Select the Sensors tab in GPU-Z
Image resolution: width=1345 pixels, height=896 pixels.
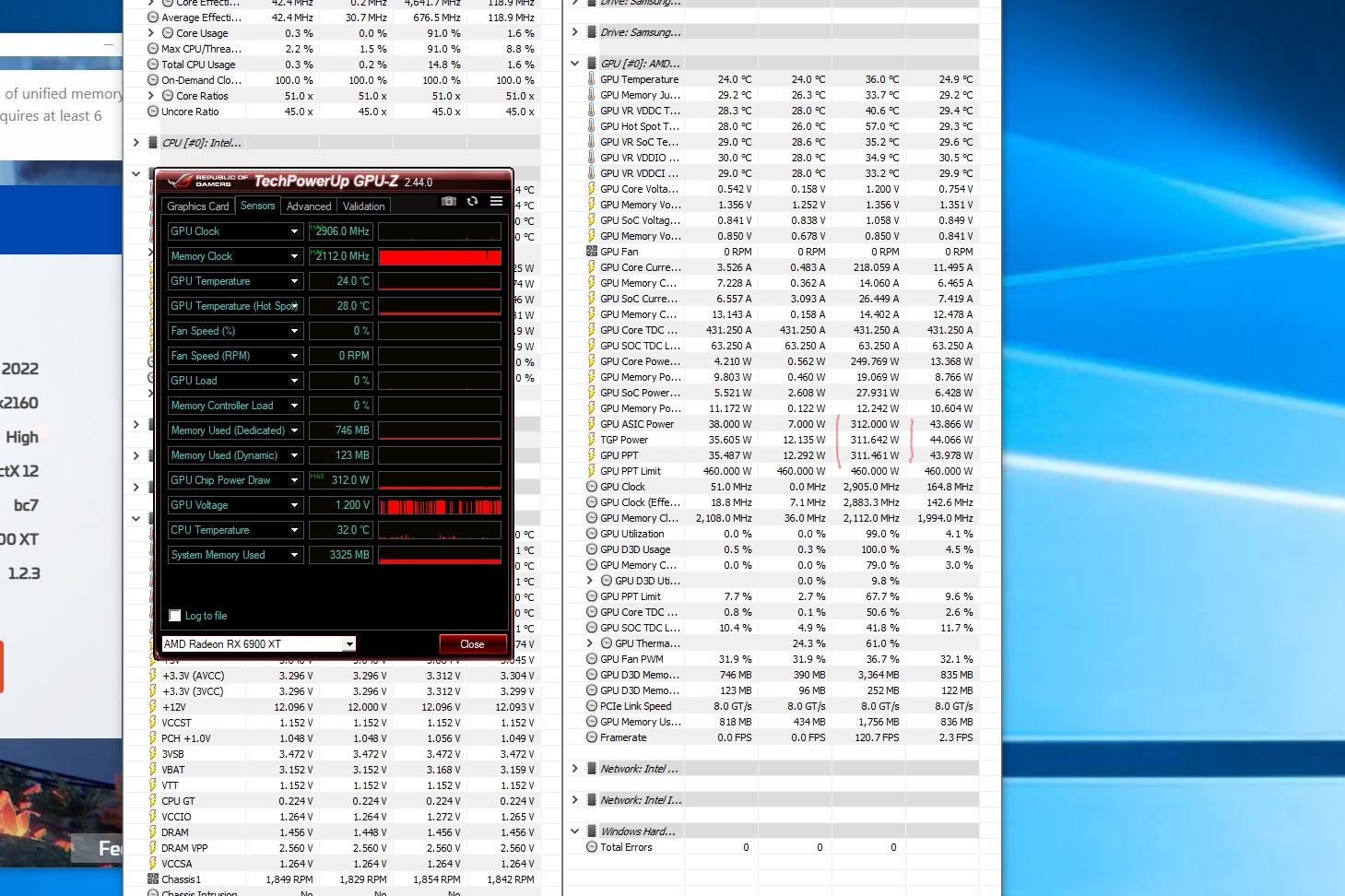coord(257,206)
